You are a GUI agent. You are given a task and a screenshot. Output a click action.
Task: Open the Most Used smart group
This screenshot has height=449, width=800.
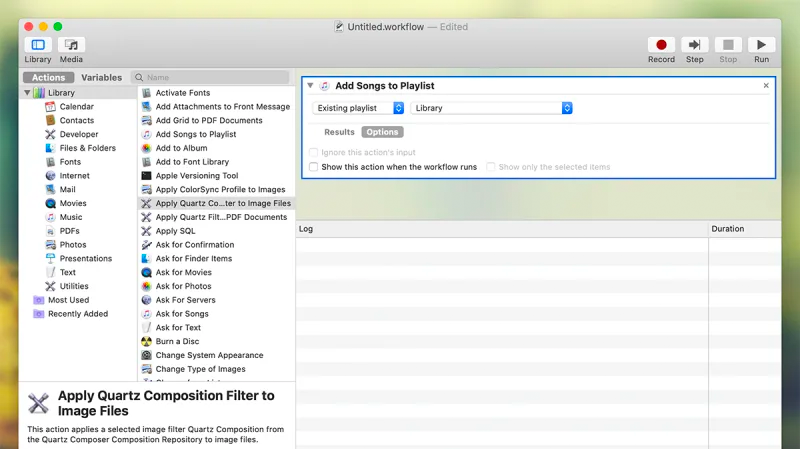tap(68, 300)
